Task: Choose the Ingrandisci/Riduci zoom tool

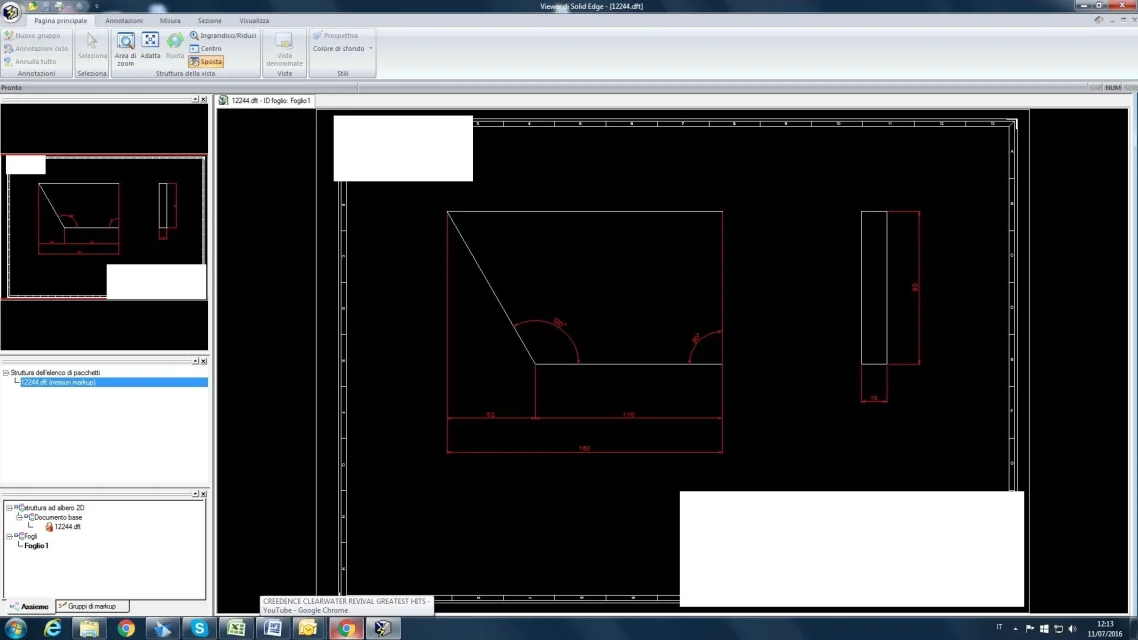Action: (223, 36)
